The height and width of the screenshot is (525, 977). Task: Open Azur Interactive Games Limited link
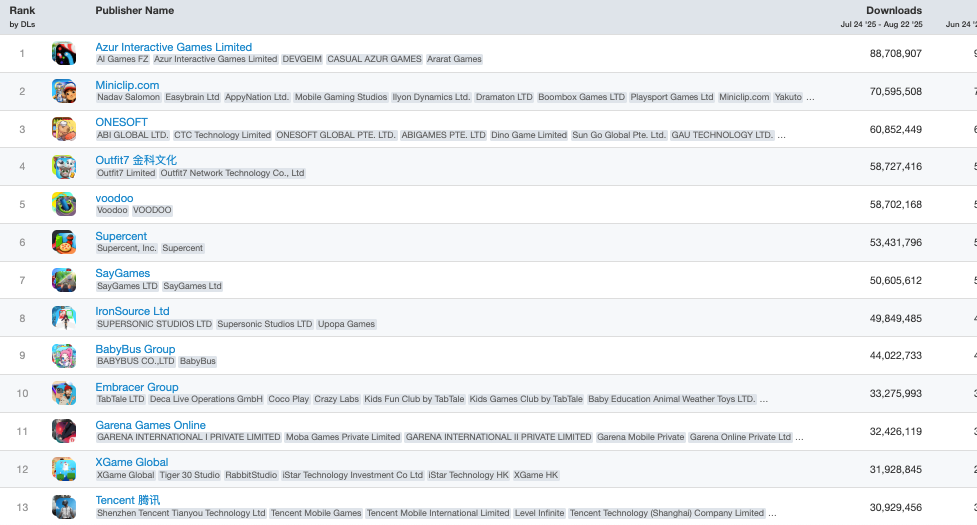click(174, 47)
